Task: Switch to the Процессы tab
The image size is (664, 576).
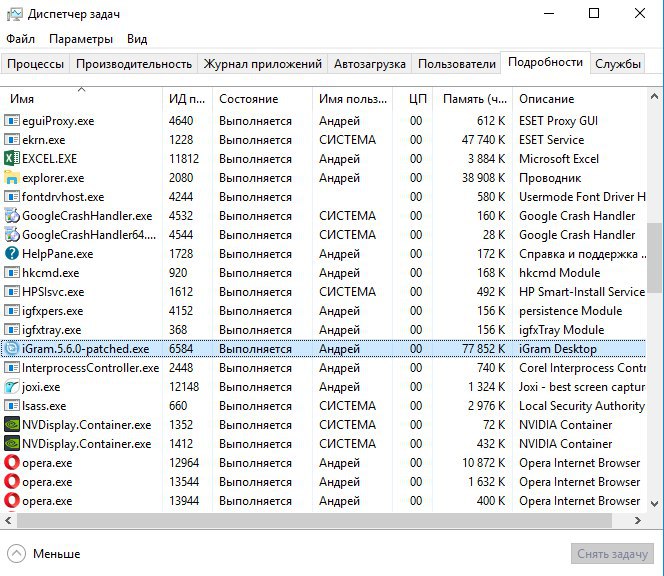Action: (36, 64)
